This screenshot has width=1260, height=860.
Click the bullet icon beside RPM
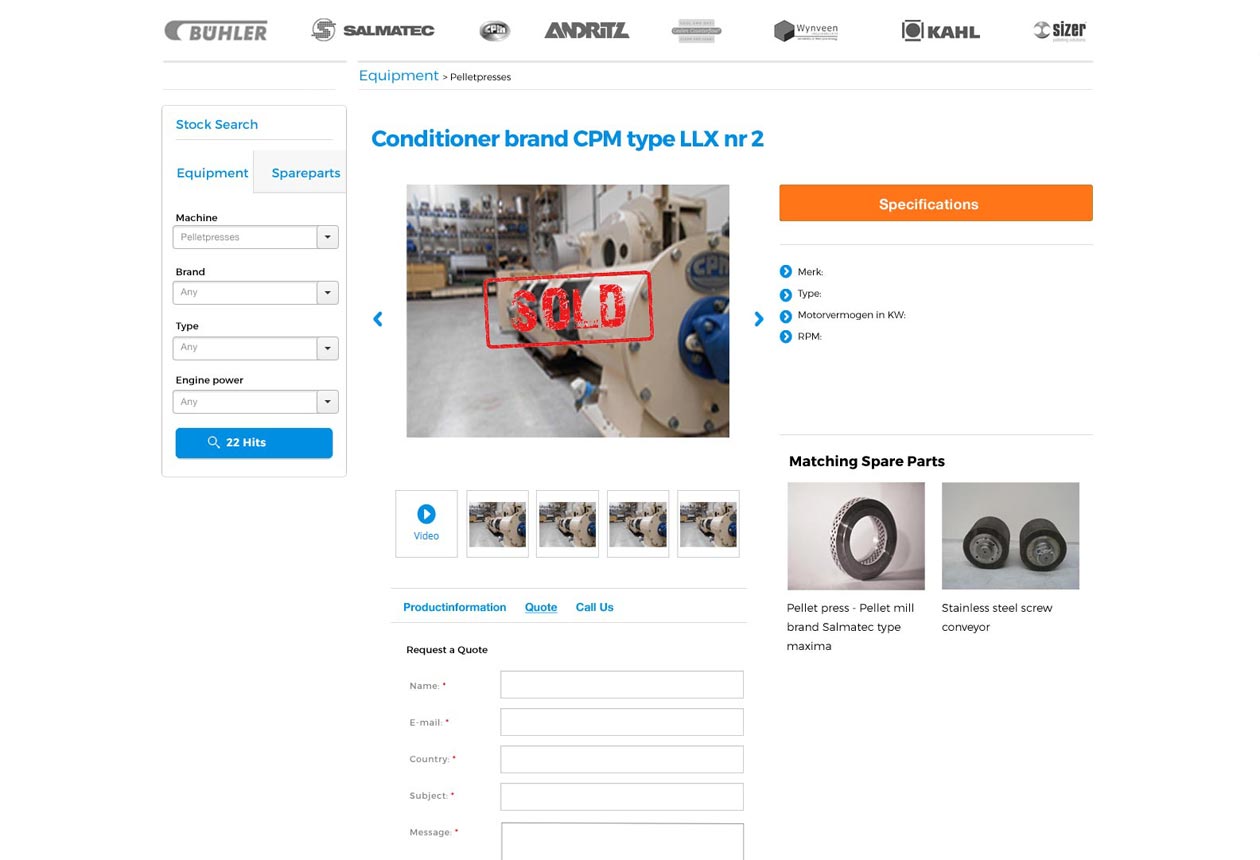[x=786, y=336]
